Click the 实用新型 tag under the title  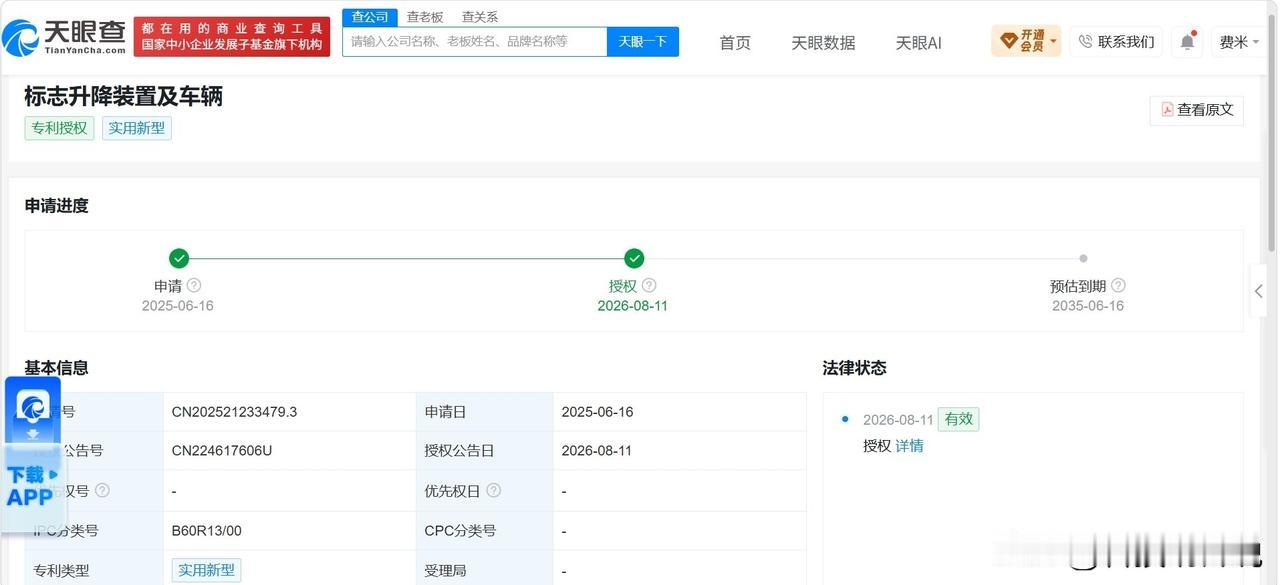[x=136, y=128]
